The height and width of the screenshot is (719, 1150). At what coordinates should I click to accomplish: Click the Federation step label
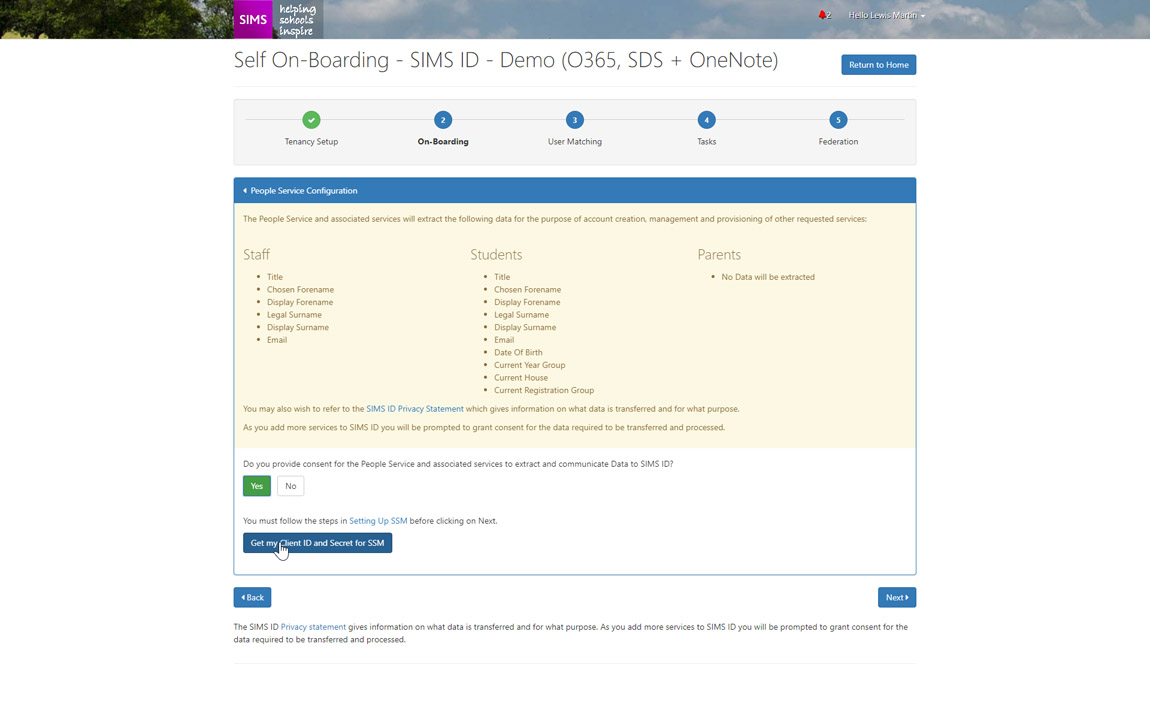click(838, 142)
